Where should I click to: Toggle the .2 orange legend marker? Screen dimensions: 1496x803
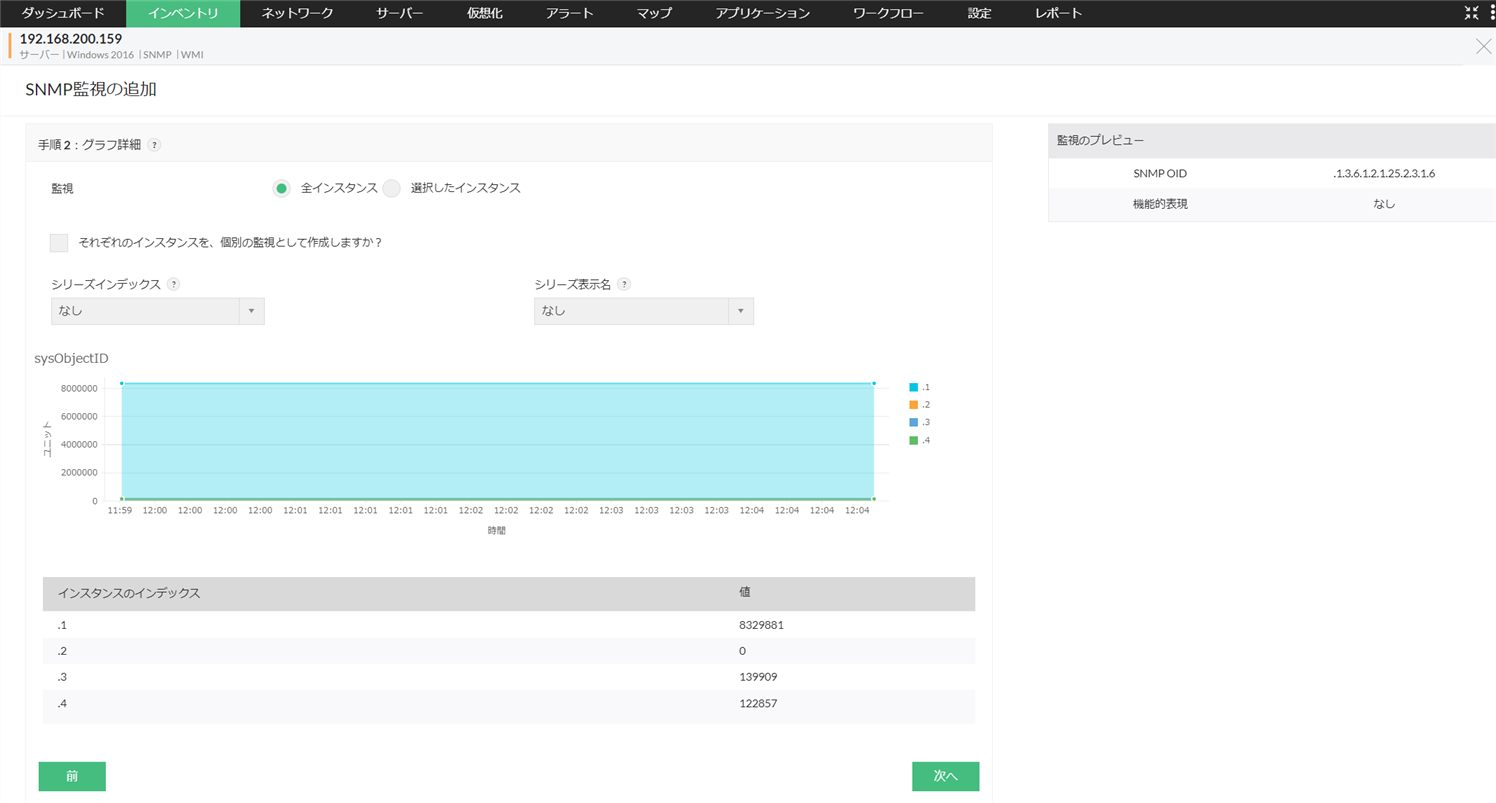pyautogui.click(x=913, y=405)
